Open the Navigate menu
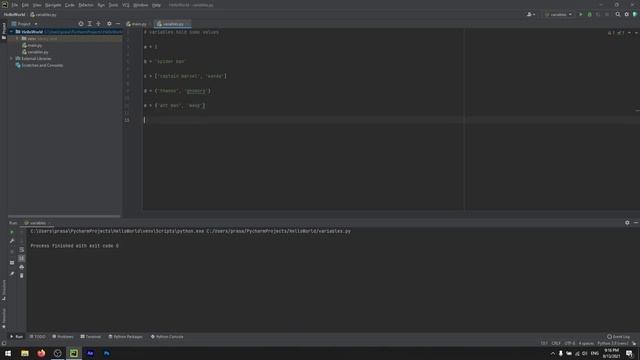 click(53, 5)
